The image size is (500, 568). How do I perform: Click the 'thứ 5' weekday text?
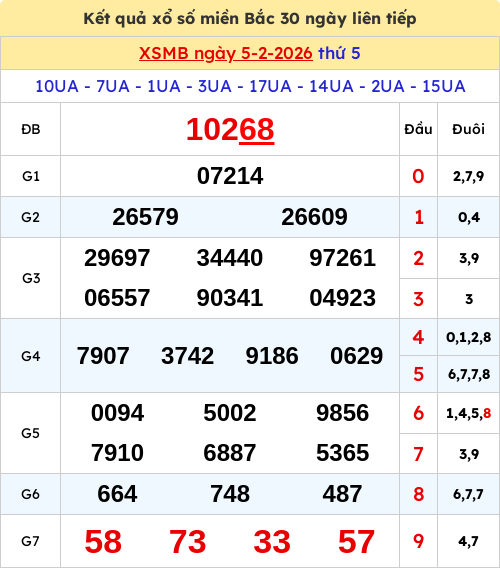(x=339, y=53)
